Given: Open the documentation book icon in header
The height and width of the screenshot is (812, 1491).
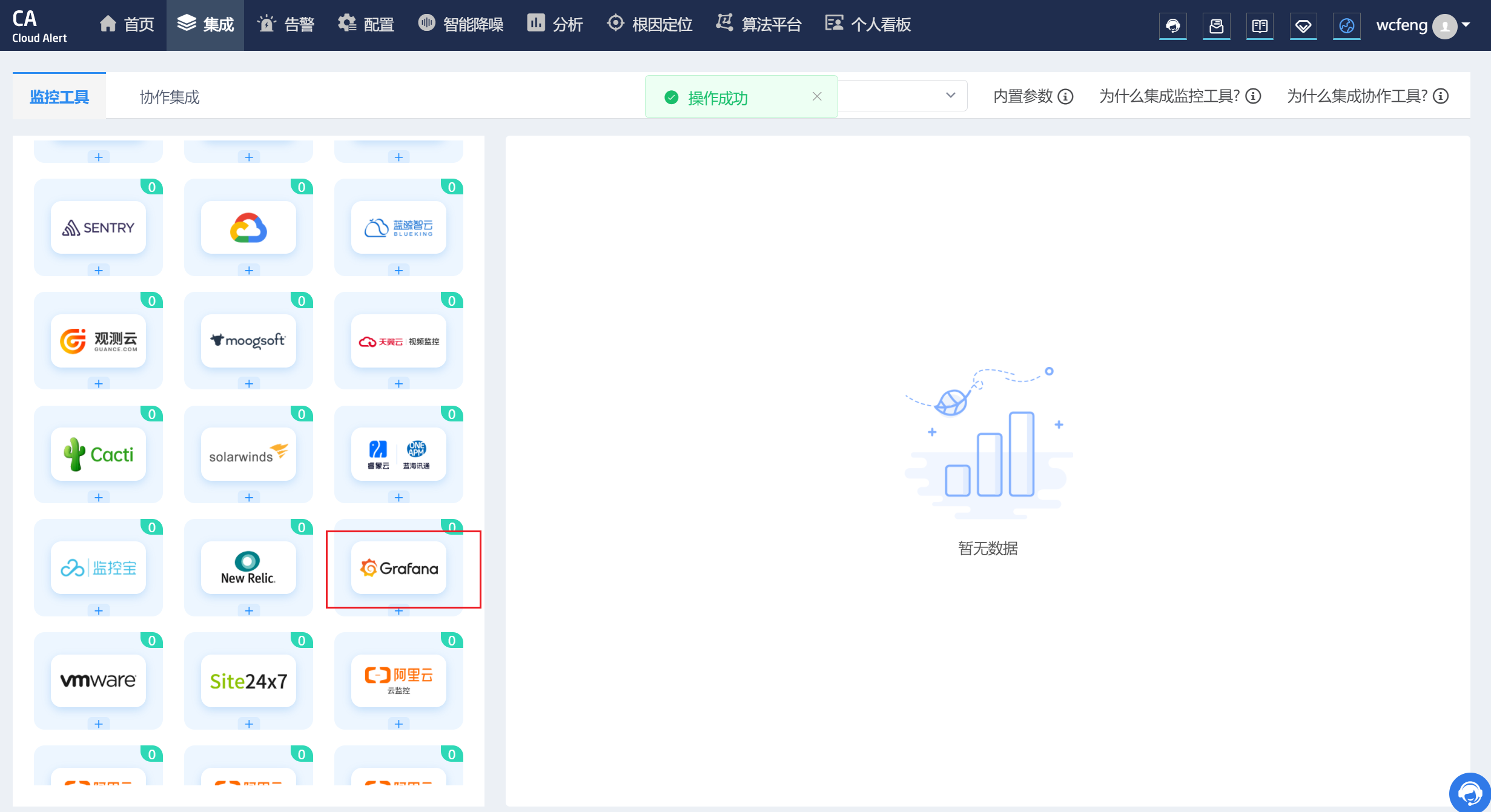Looking at the screenshot, I should pos(1260,25).
